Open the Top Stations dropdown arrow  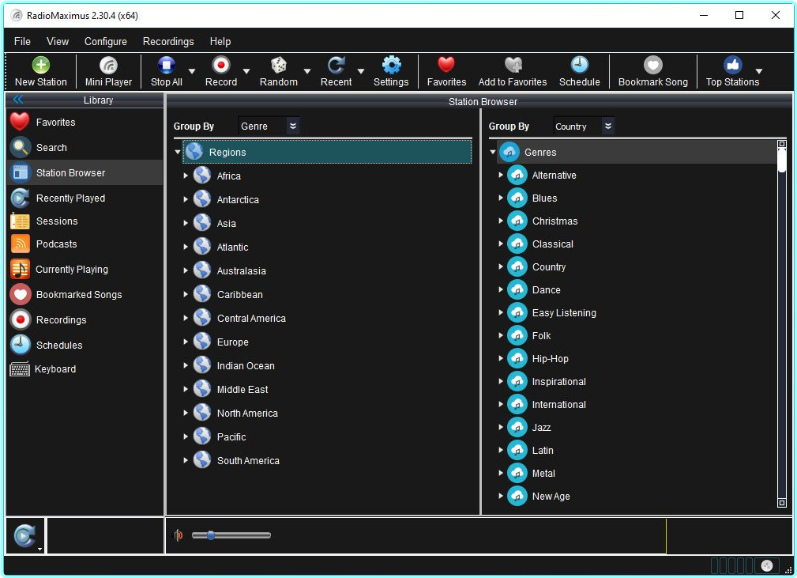(759, 71)
